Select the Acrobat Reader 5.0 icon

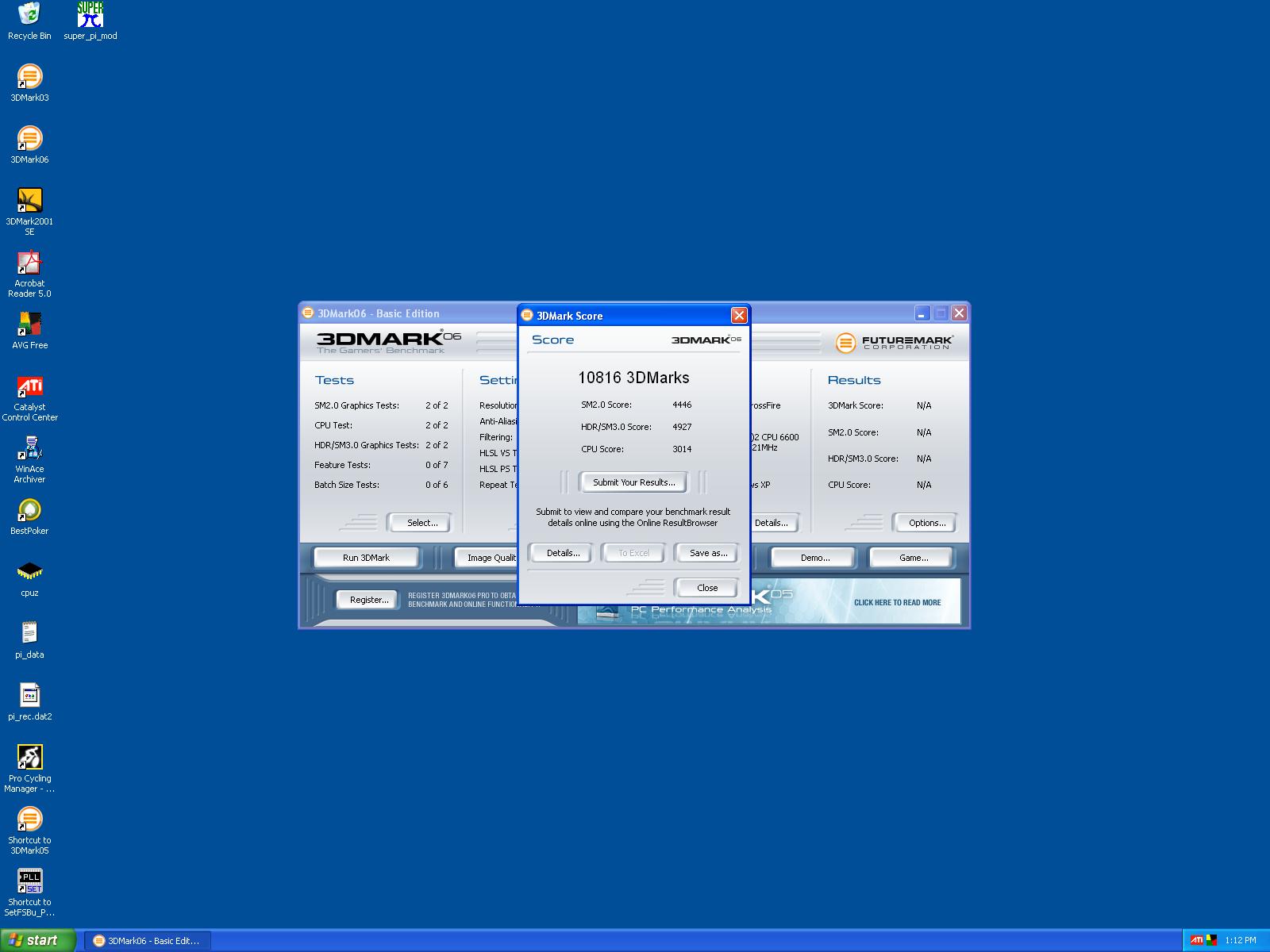[x=29, y=274]
